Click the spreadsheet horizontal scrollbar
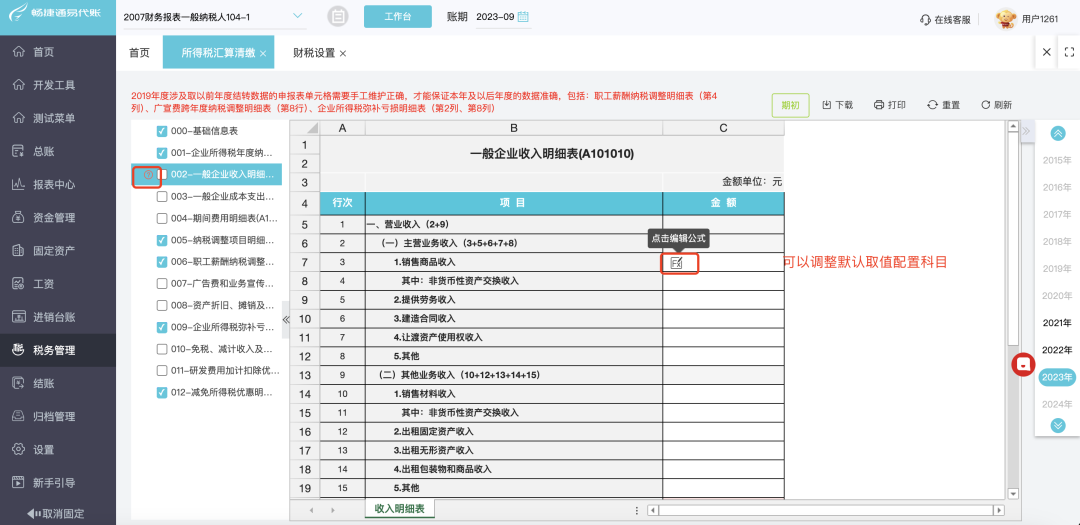1080x525 pixels. 826,511
